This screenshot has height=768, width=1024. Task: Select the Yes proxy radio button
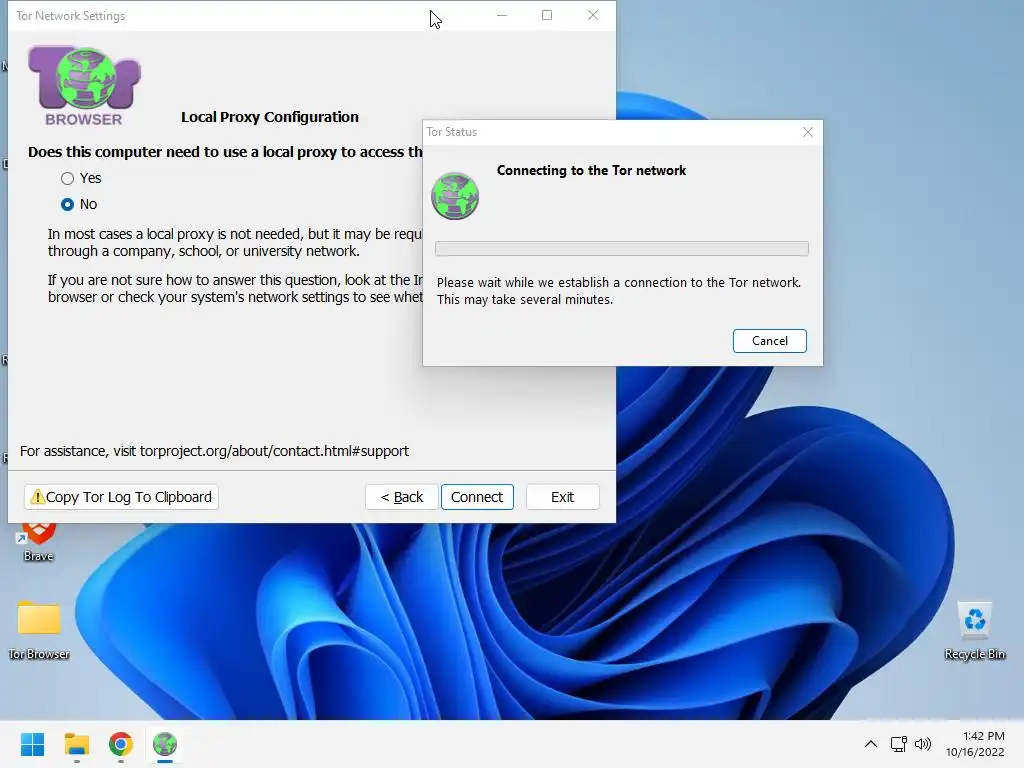click(x=67, y=178)
